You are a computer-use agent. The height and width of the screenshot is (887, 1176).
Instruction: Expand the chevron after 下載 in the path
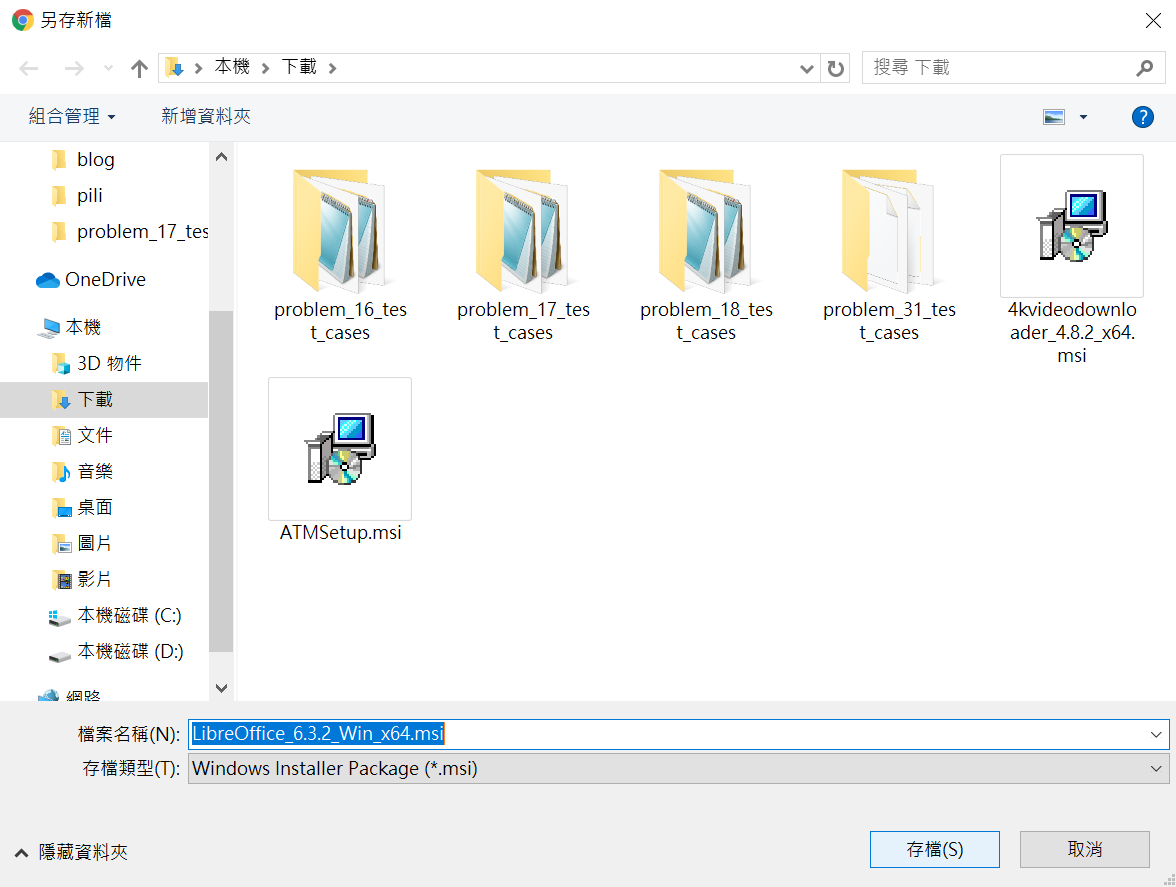coord(332,68)
